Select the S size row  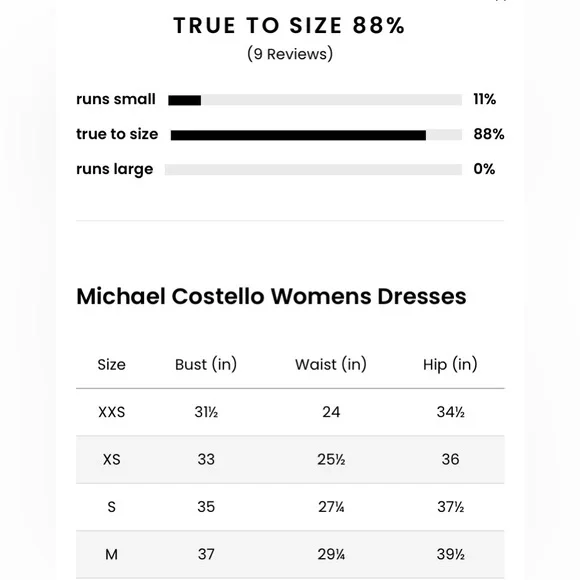click(x=290, y=507)
